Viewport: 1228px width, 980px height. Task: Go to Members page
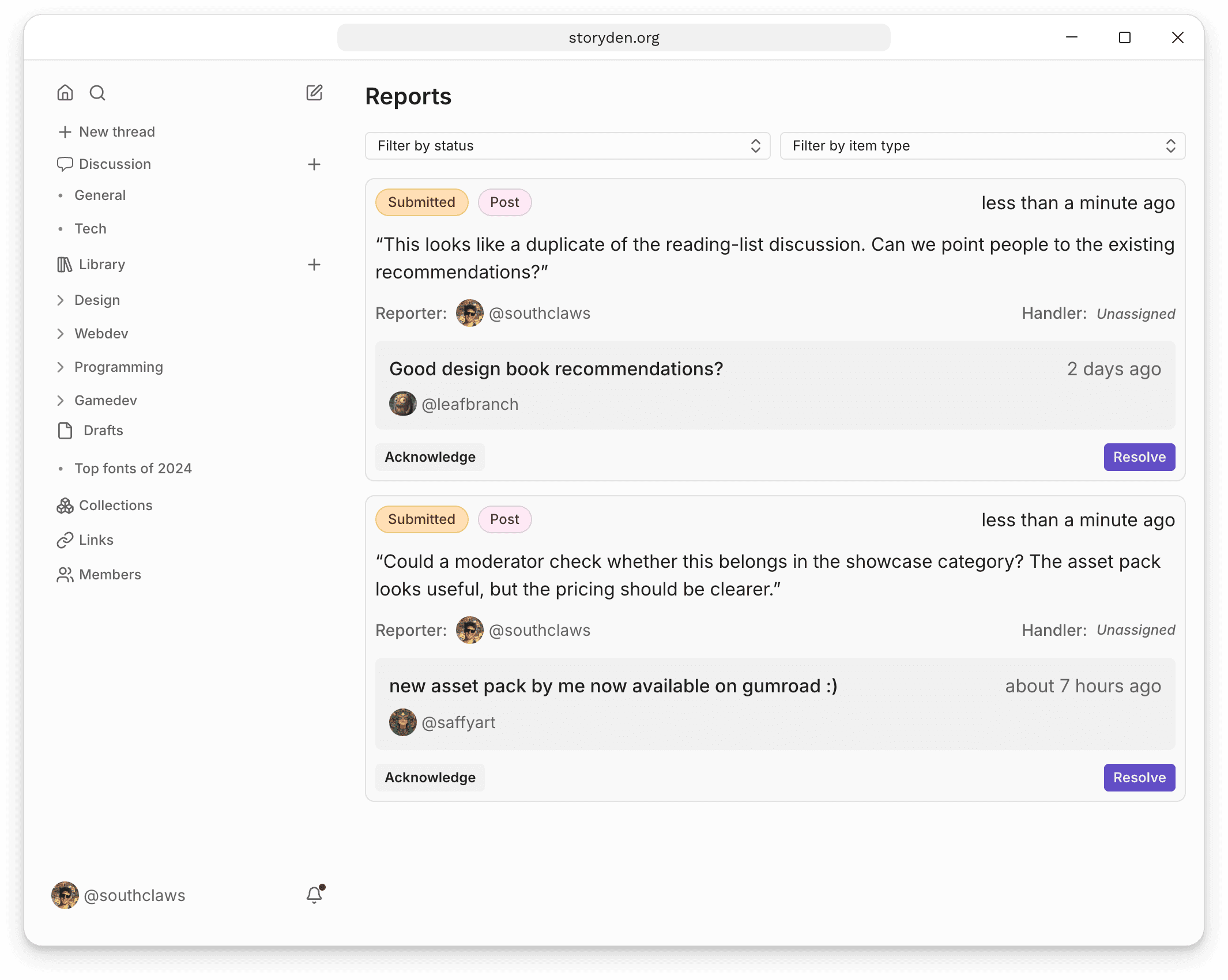pos(110,575)
